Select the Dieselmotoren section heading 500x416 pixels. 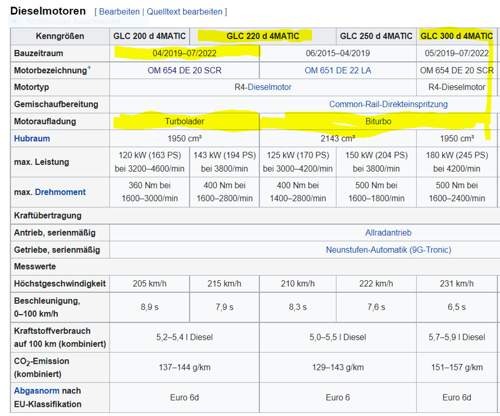pyautogui.click(x=48, y=11)
